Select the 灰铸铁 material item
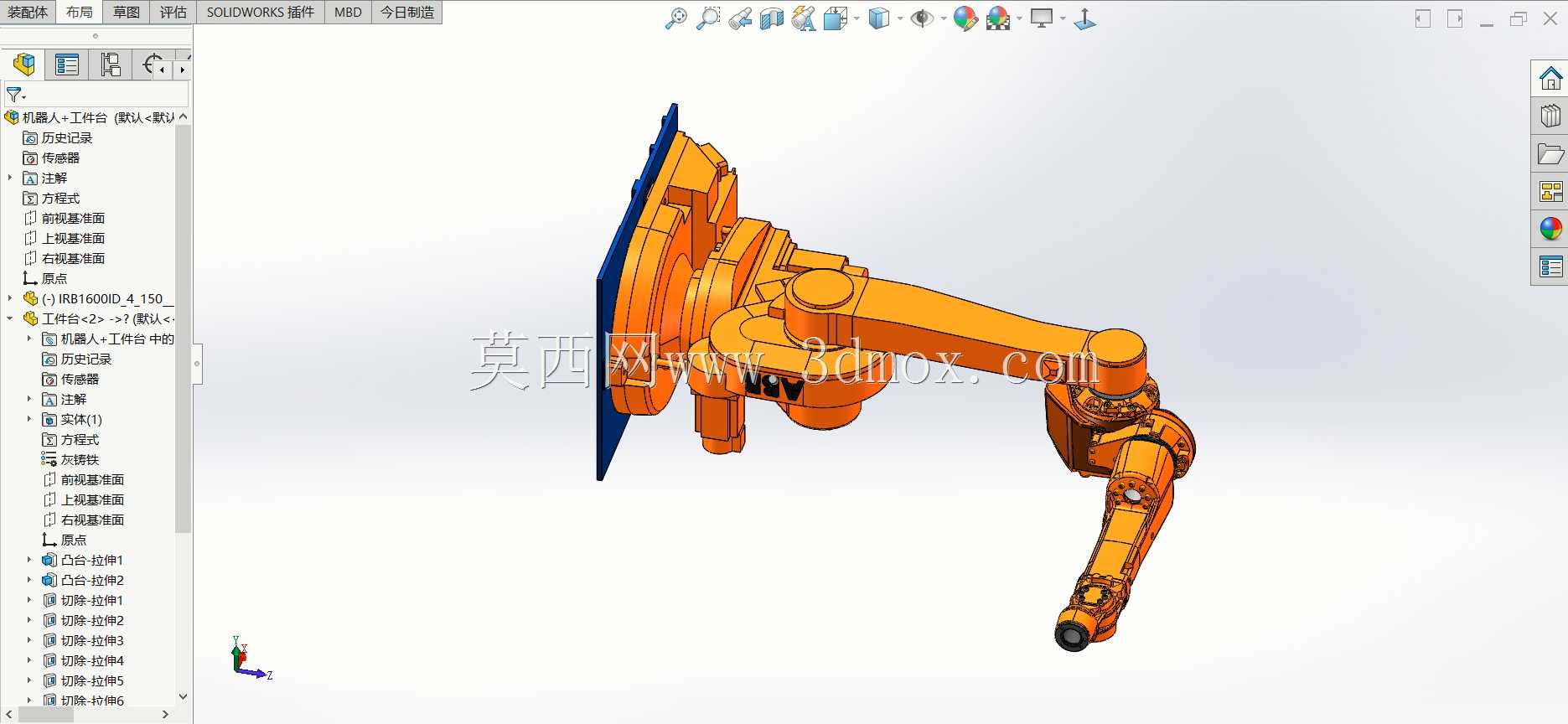Viewport: 1568px width, 724px height. tap(70, 459)
